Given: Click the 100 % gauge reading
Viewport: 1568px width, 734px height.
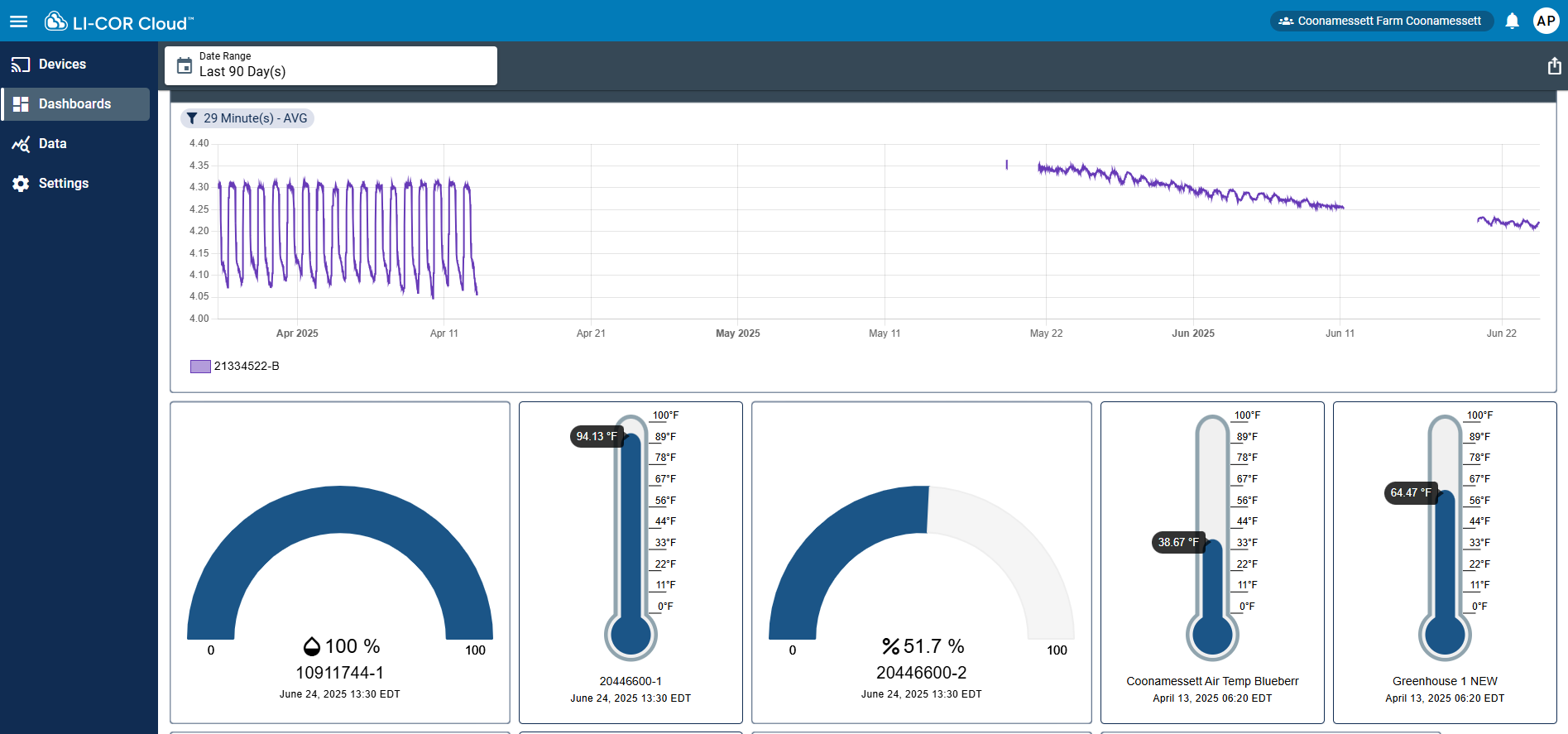Looking at the screenshot, I should pyautogui.click(x=352, y=646).
